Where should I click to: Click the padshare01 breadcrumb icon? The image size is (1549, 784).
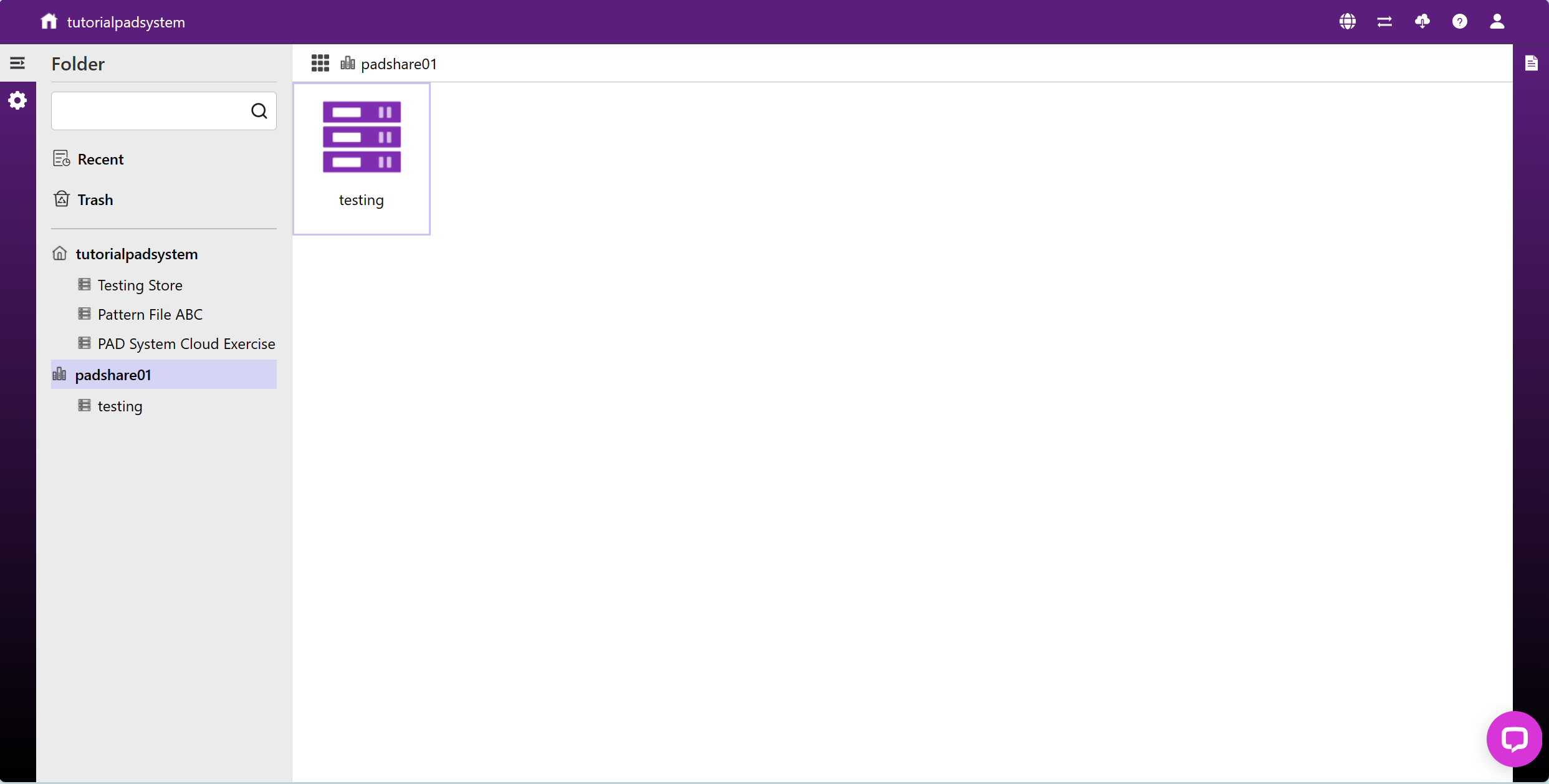[x=348, y=63]
